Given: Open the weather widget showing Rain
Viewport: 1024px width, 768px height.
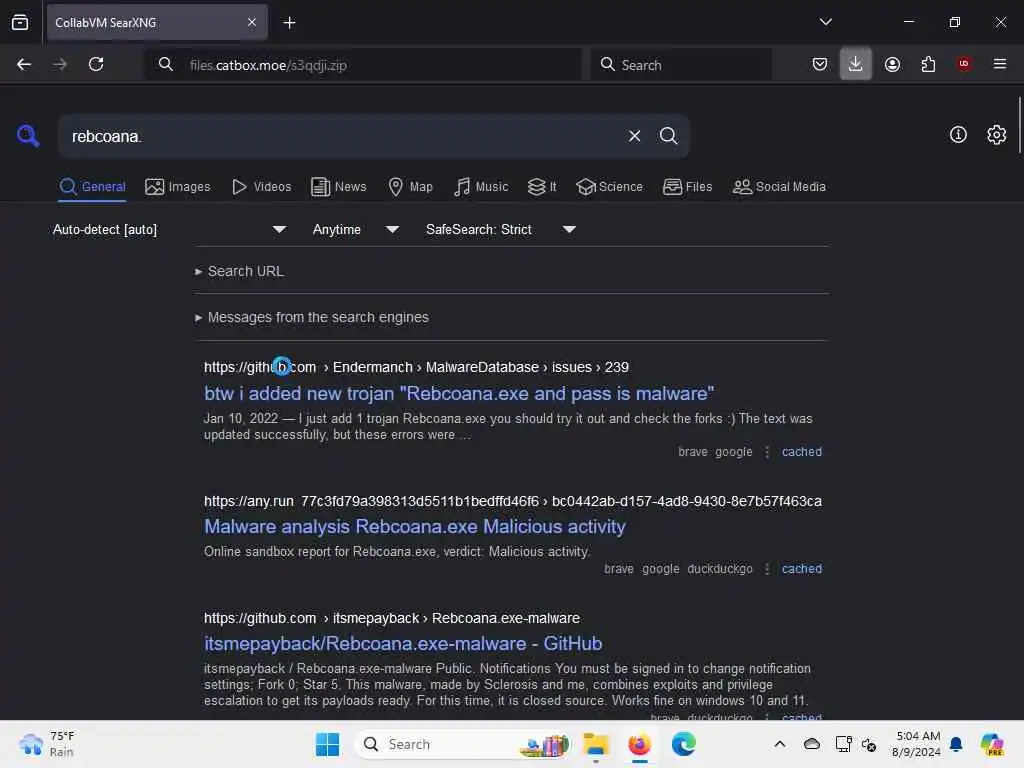Looking at the screenshot, I should (47, 744).
